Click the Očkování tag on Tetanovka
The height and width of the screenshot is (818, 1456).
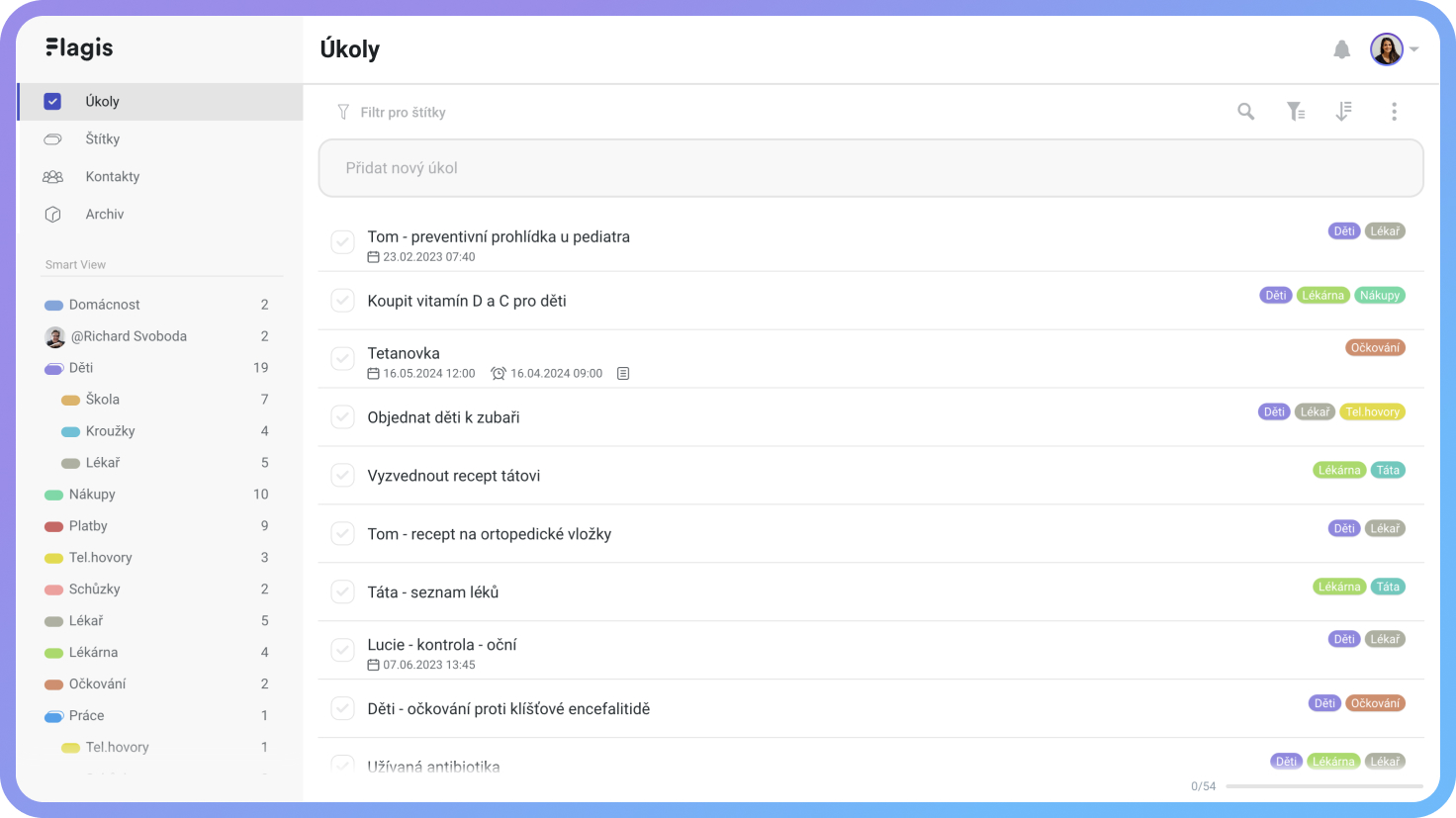[x=1375, y=348]
